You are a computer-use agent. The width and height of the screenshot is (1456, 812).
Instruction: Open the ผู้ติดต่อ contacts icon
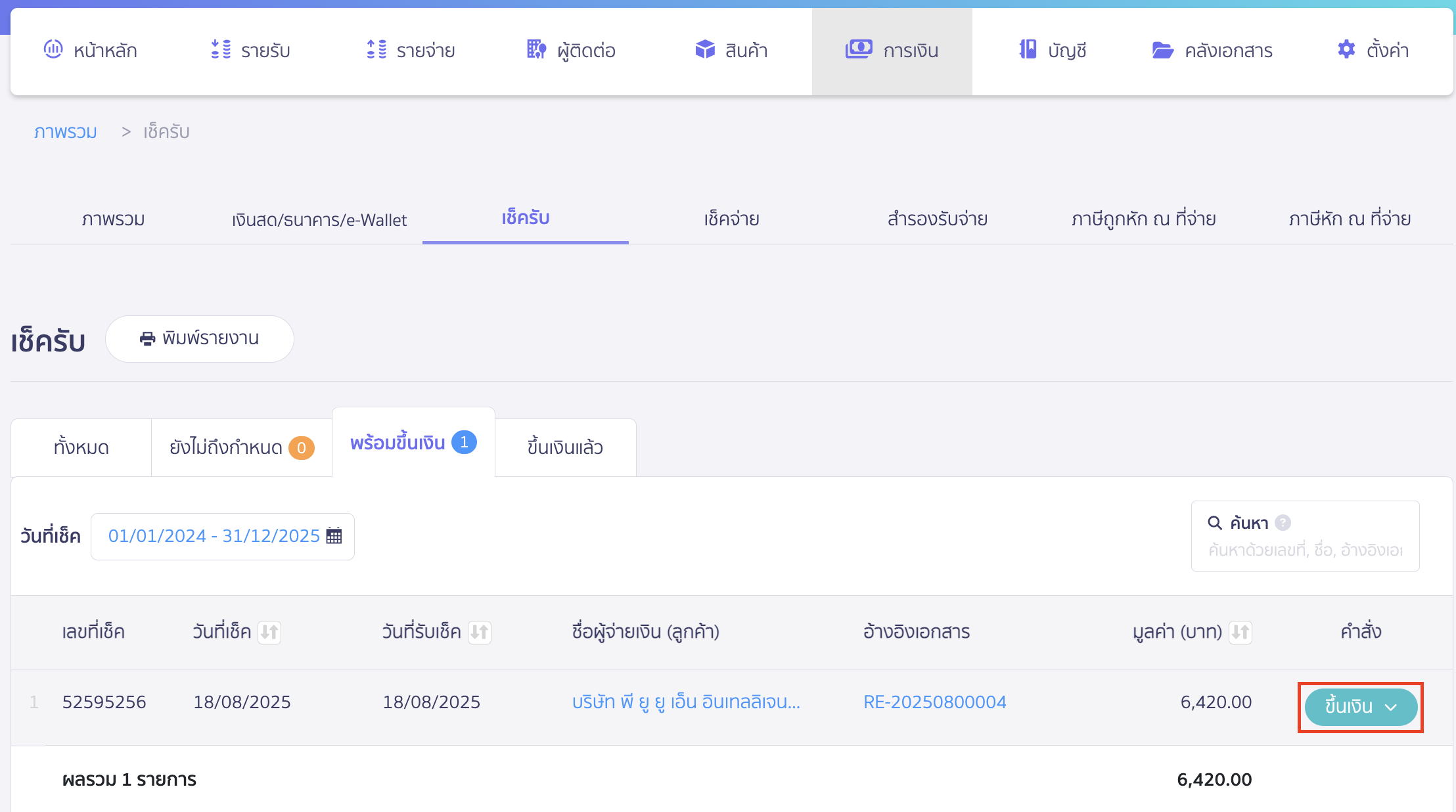click(x=535, y=49)
